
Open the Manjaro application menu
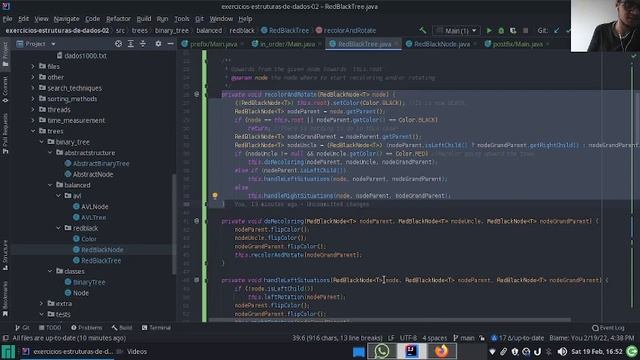[x=8, y=351]
